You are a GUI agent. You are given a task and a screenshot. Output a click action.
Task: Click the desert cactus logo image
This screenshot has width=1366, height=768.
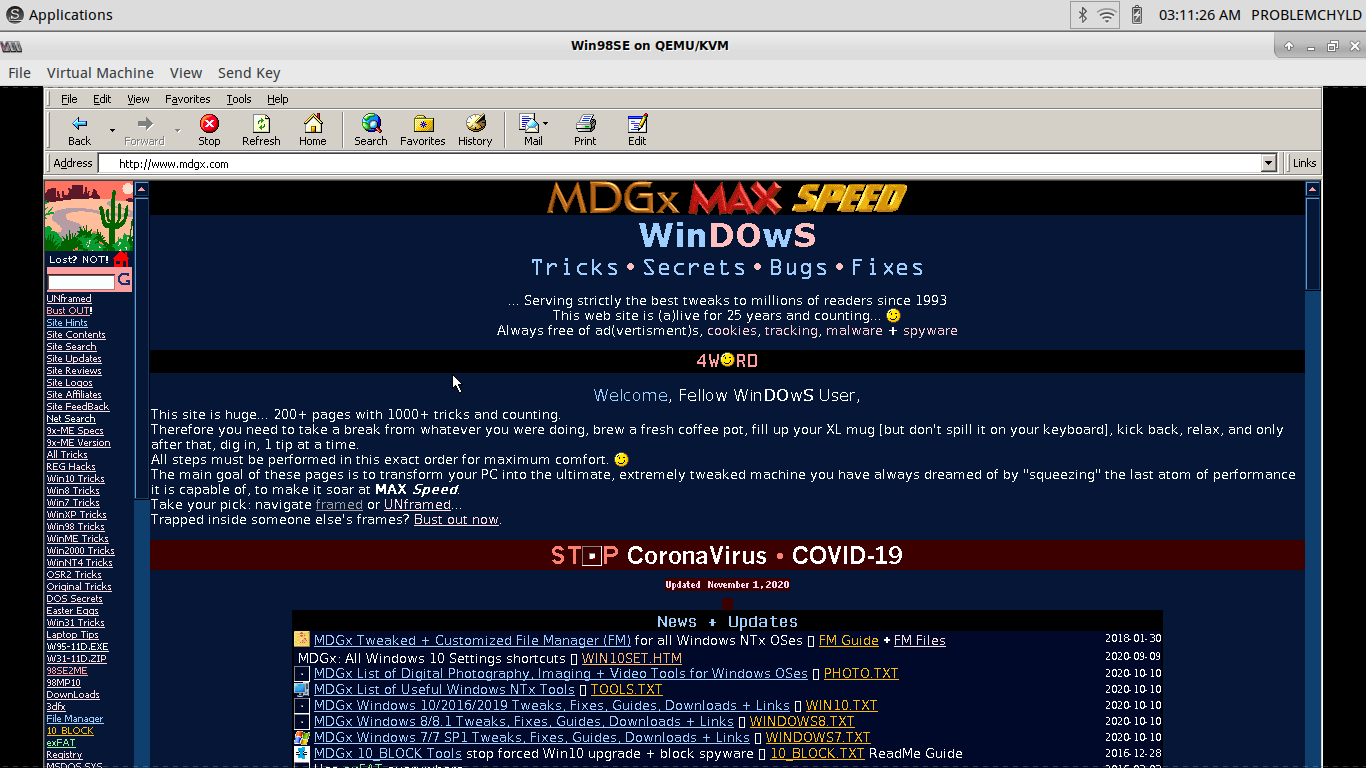pos(88,217)
